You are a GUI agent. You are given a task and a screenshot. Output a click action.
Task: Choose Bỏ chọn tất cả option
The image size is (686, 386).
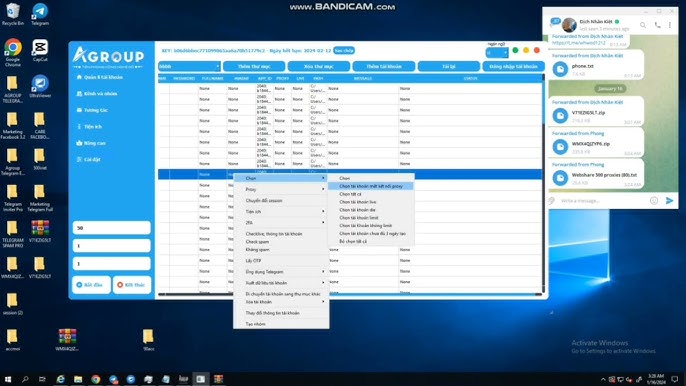click(x=371, y=241)
